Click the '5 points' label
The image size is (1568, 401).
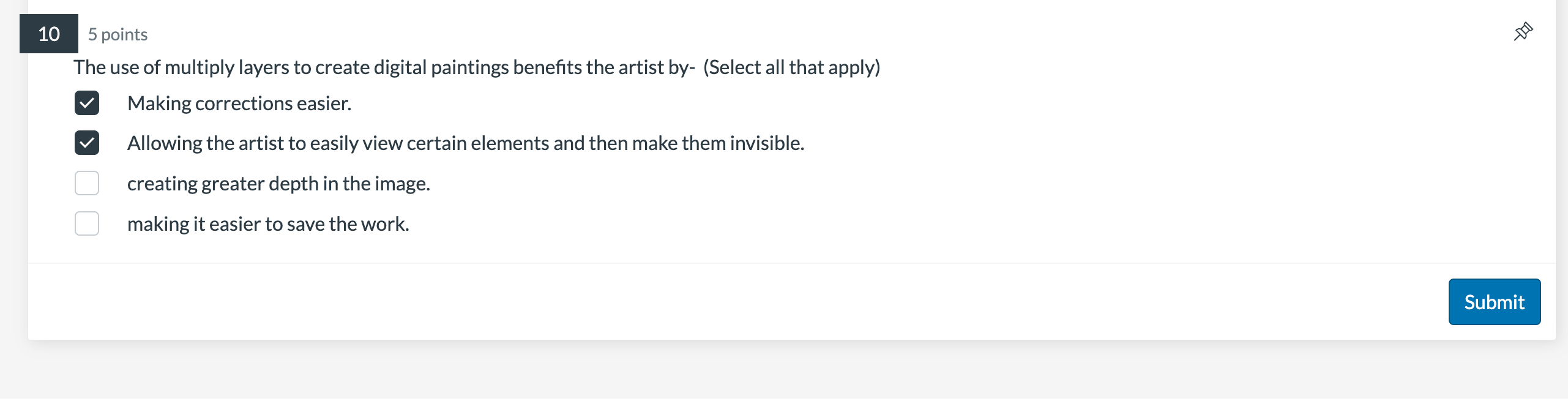point(118,34)
